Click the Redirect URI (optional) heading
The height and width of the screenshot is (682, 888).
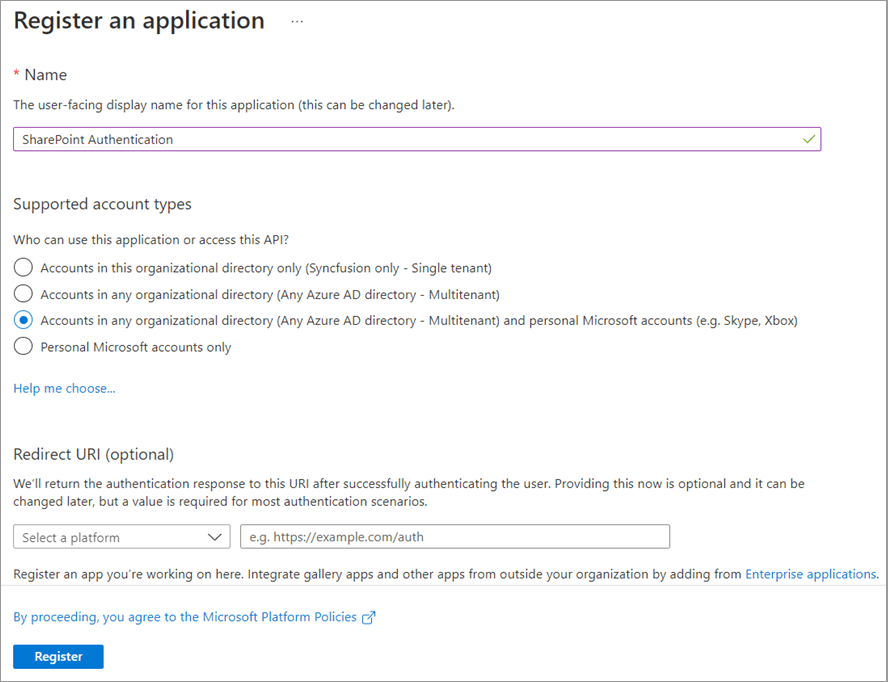point(93,454)
